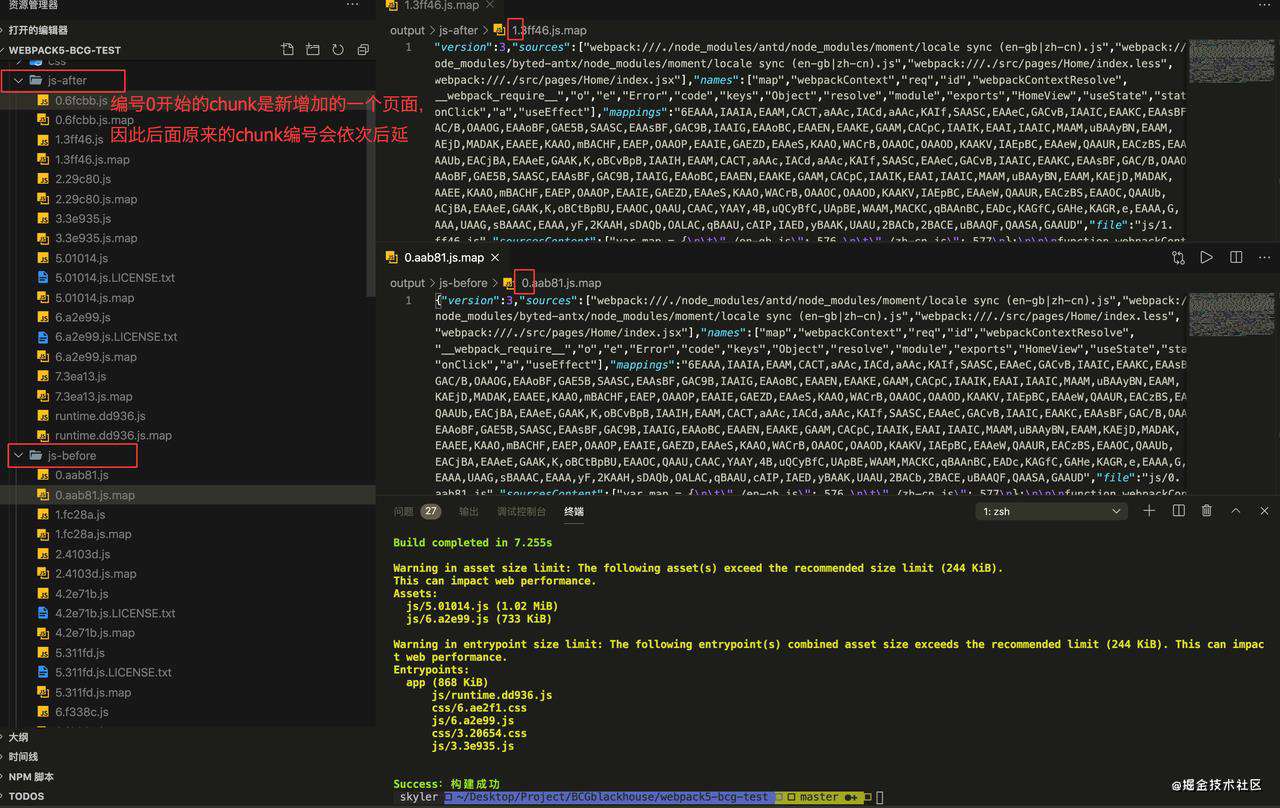
Task: Open file 5.311fd.js.map in explorer
Action: [x=93, y=692]
